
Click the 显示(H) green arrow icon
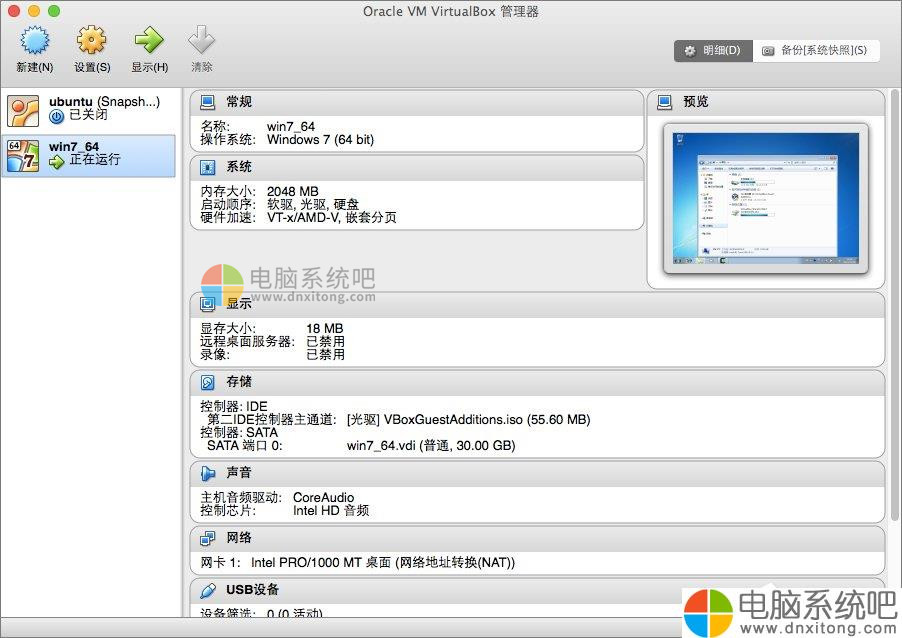coord(150,40)
